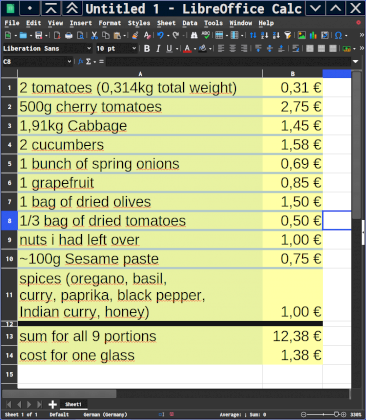The height and width of the screenshot is (420, 366).
Task: Click the Sort Descending icon
Action: (x=276, y=35)
